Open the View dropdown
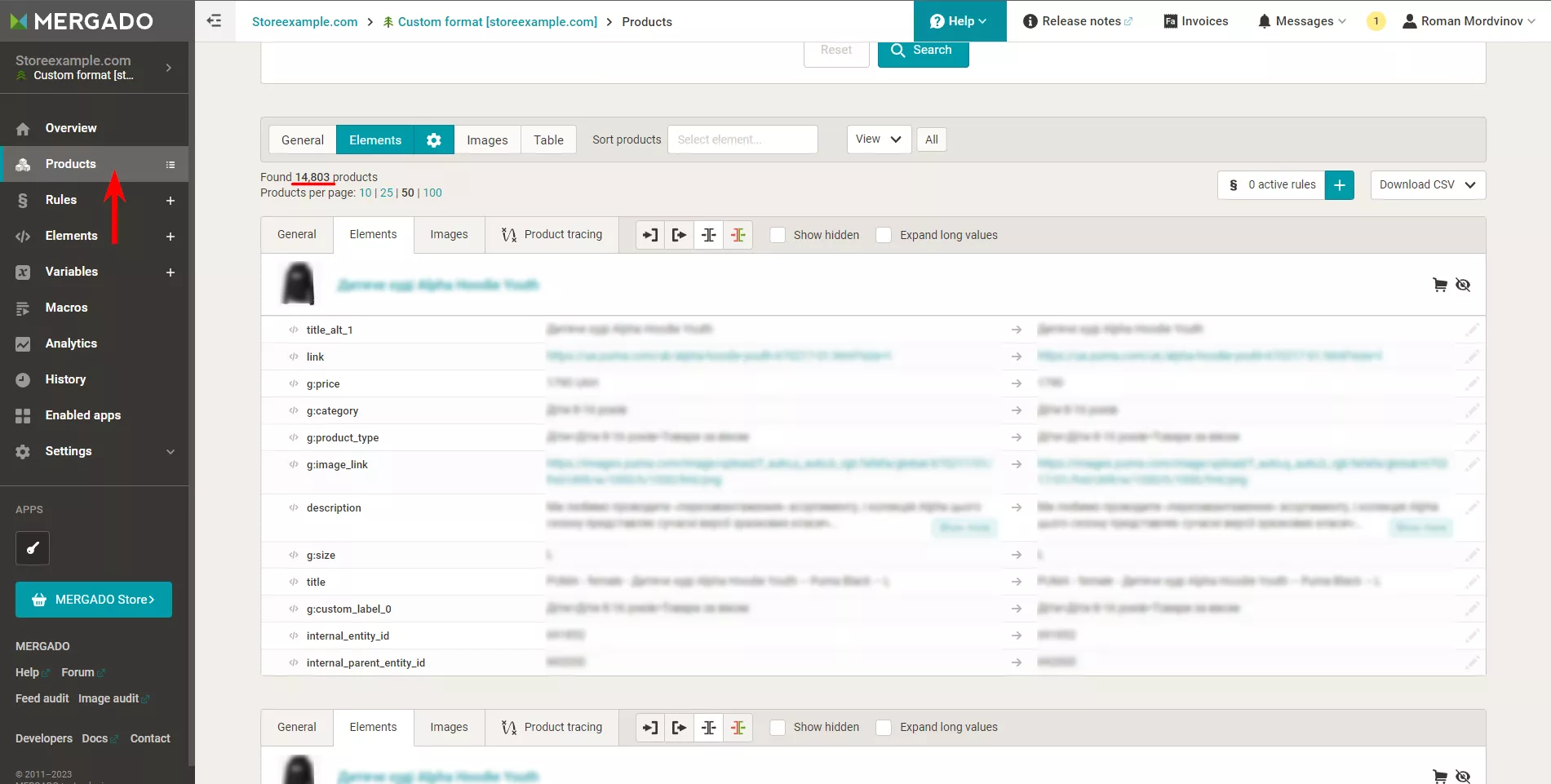 click(879, 140)
